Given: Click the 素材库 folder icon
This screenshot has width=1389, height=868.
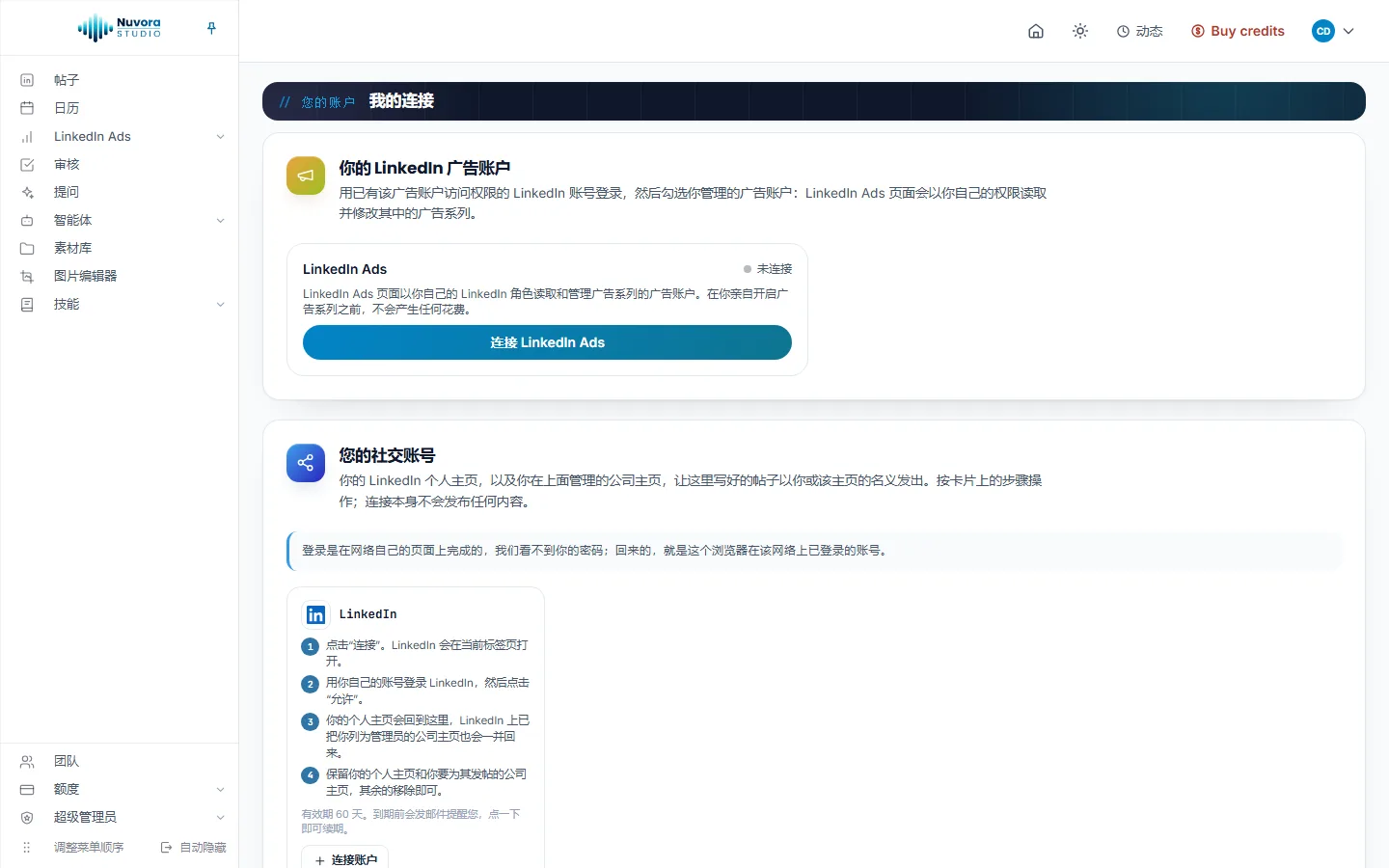Looking at the screenshot, I should pos(27,248).
